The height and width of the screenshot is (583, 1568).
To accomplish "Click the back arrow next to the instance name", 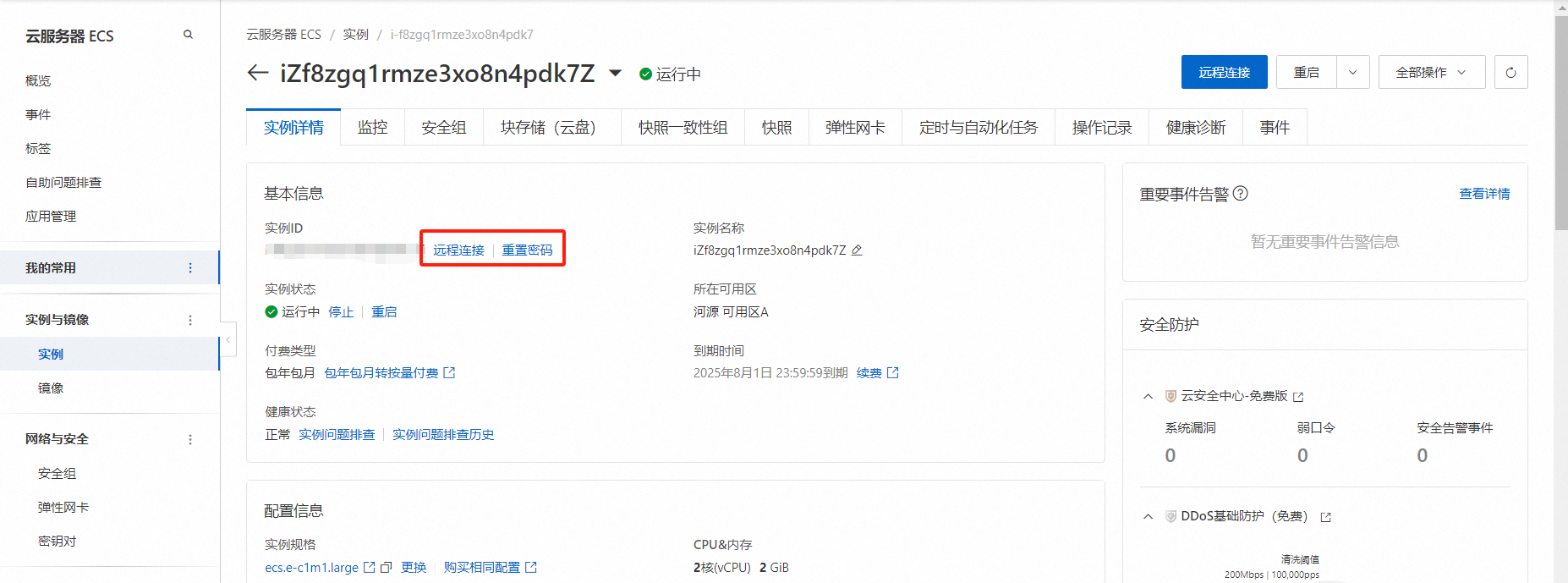I will click(x=258, y=73).
